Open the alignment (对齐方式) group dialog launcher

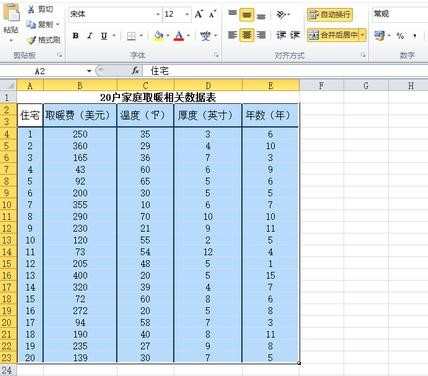pos(363,56)
